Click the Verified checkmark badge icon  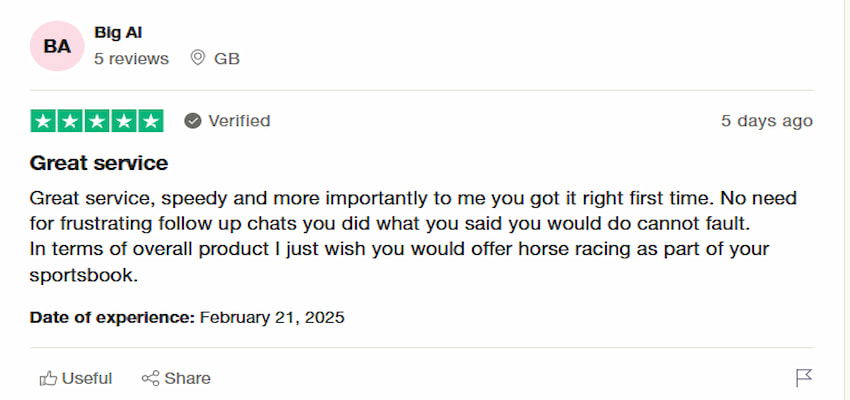[193, 121]
